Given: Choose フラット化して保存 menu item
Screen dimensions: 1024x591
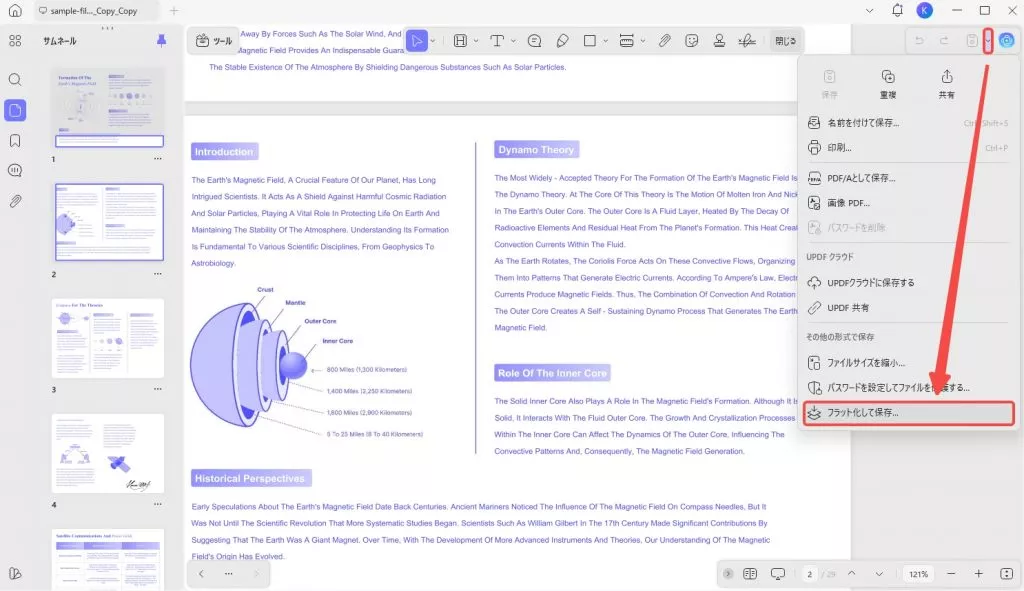Looking at the screenshot, I should pyautogui.click(x=908, y=413).
